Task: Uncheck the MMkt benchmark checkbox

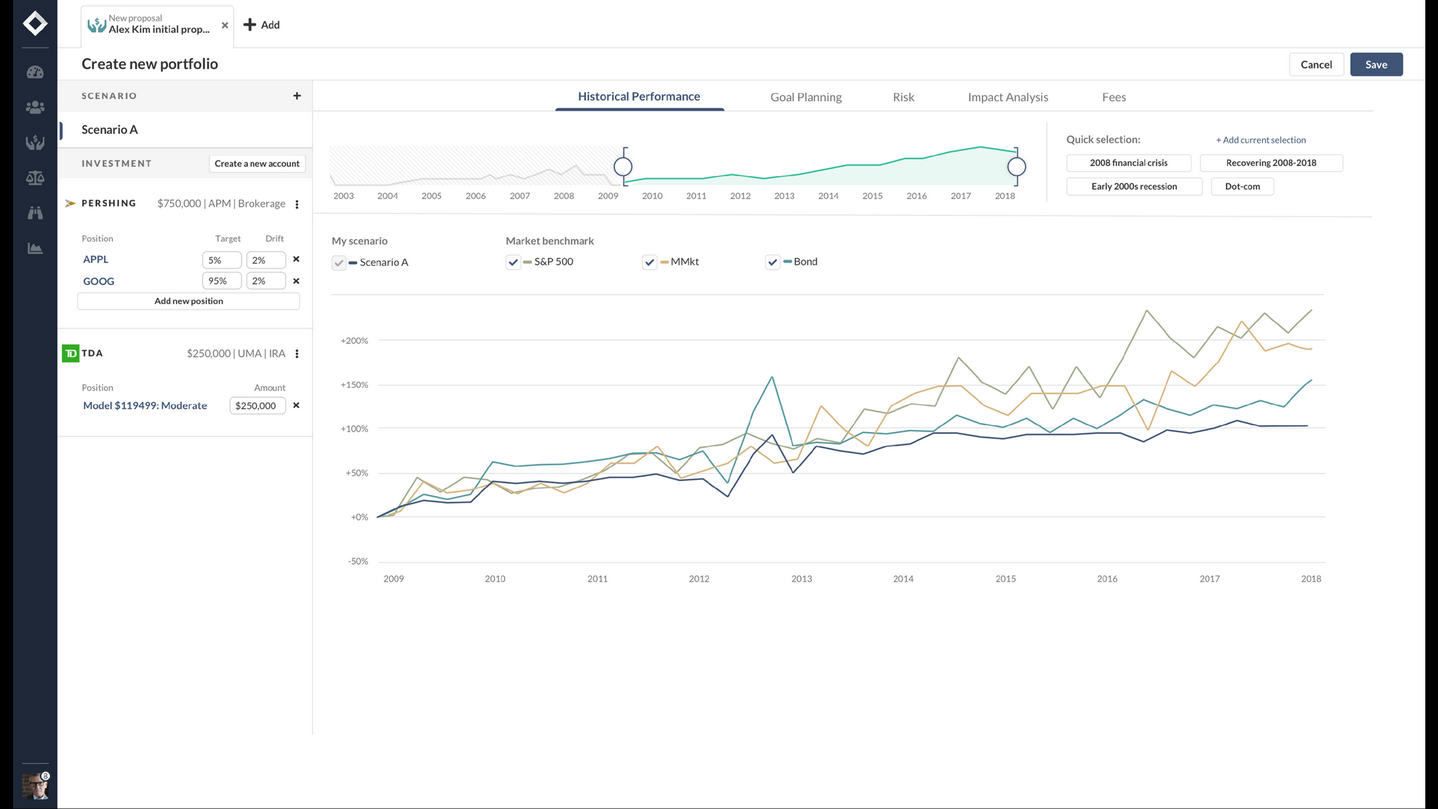Action: (649, 262)
